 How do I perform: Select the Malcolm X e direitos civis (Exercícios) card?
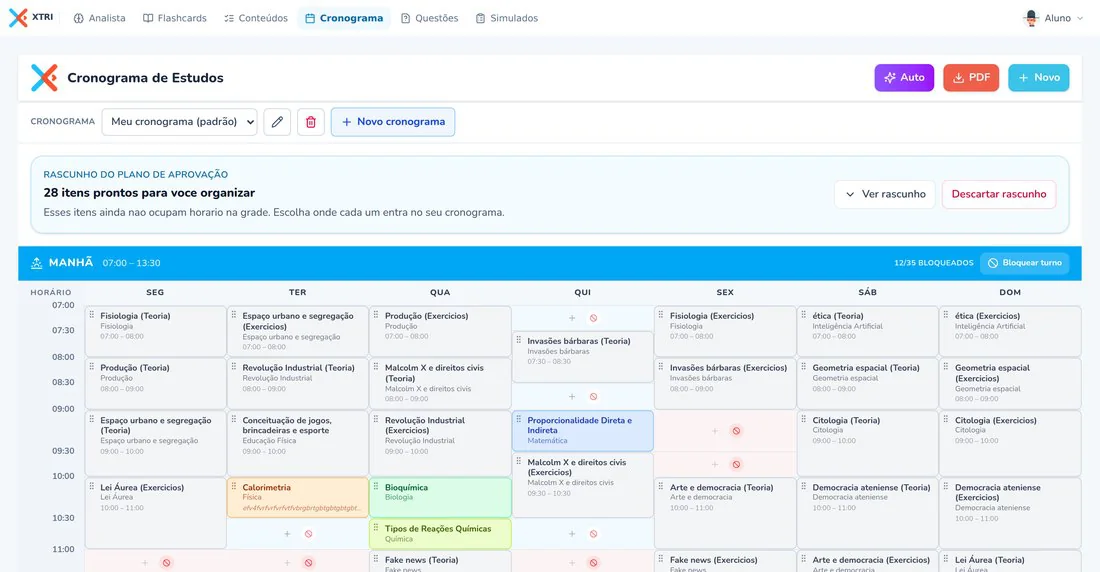tap(582, 485)
